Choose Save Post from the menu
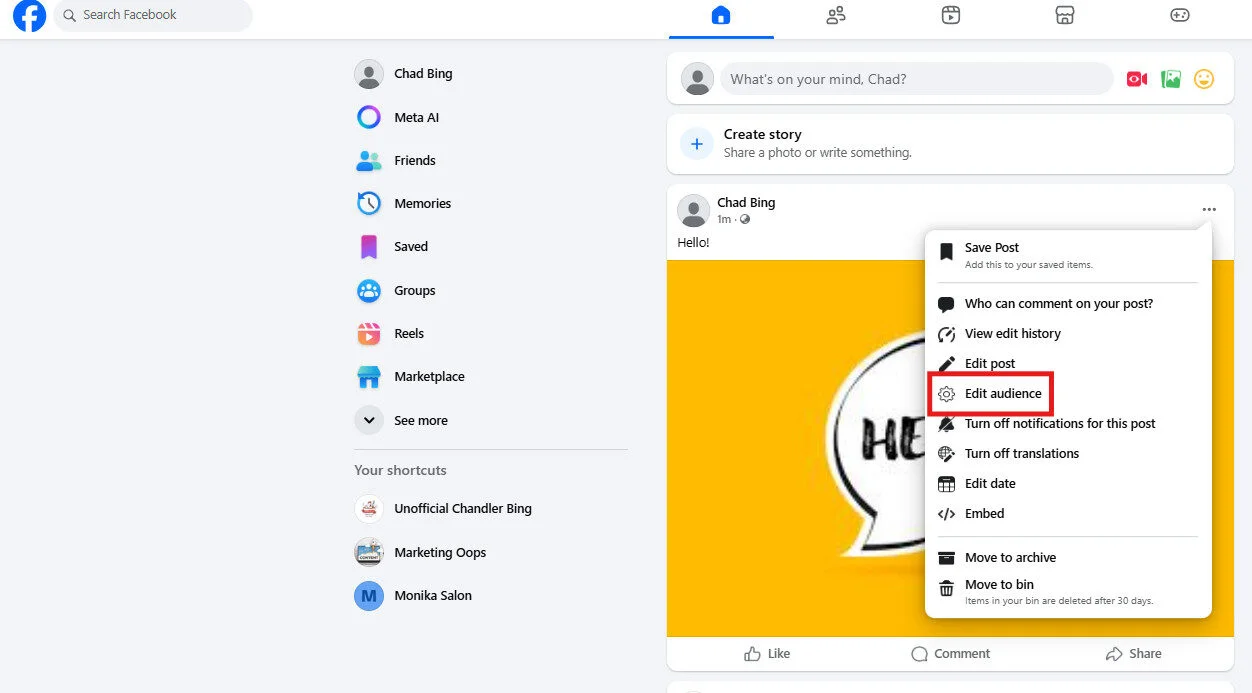 click(x=1067, y=254)
